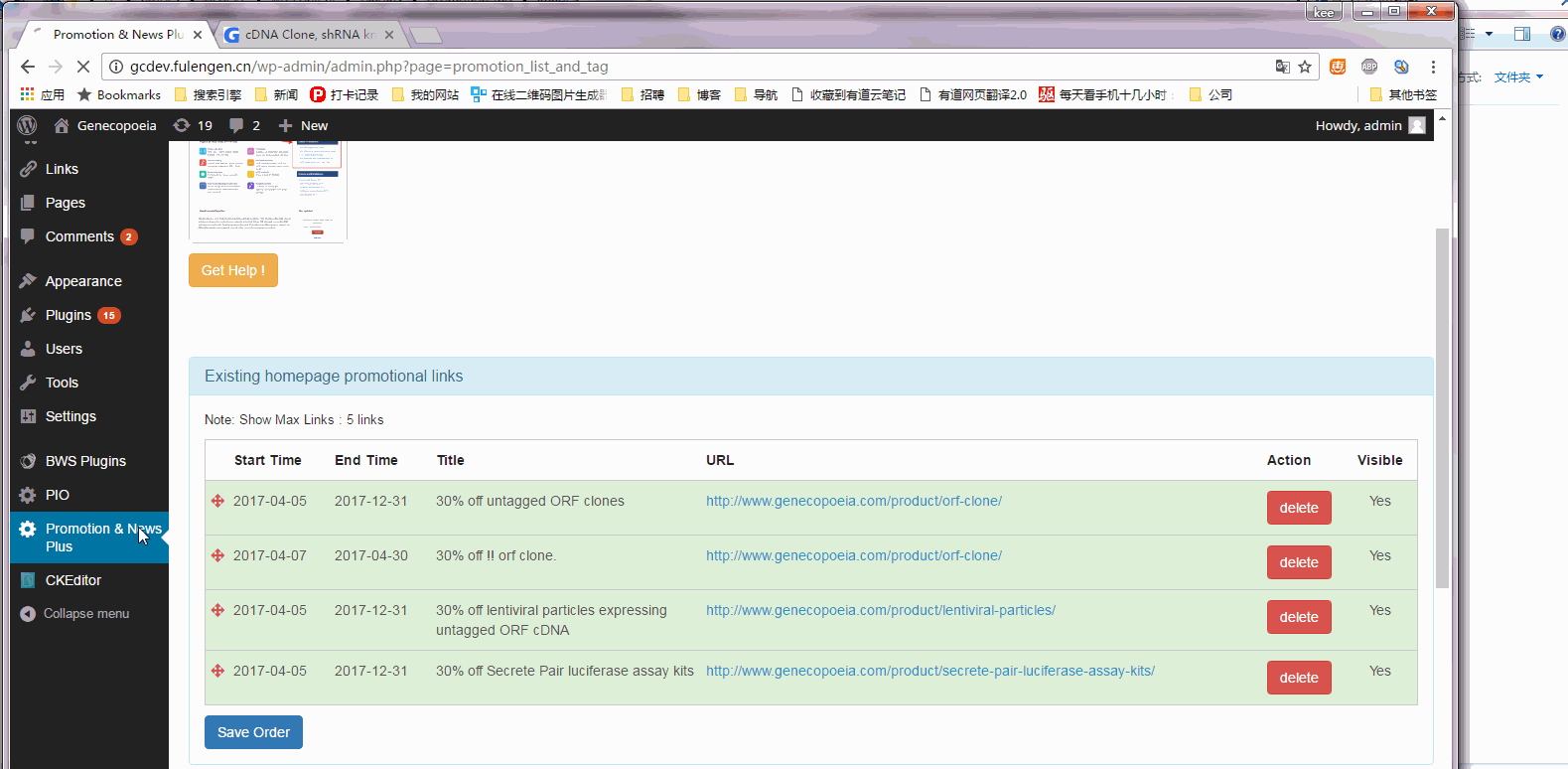Click the page vertical scrollbar thumb

point(1442,407)
